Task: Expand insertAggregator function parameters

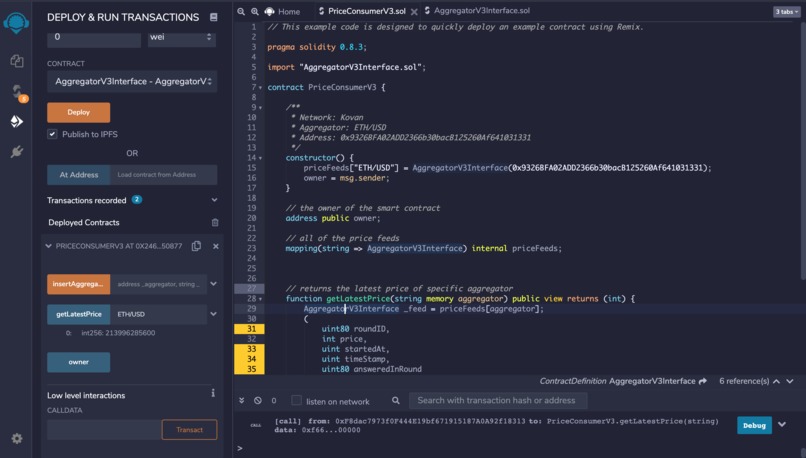Action: 213,284
